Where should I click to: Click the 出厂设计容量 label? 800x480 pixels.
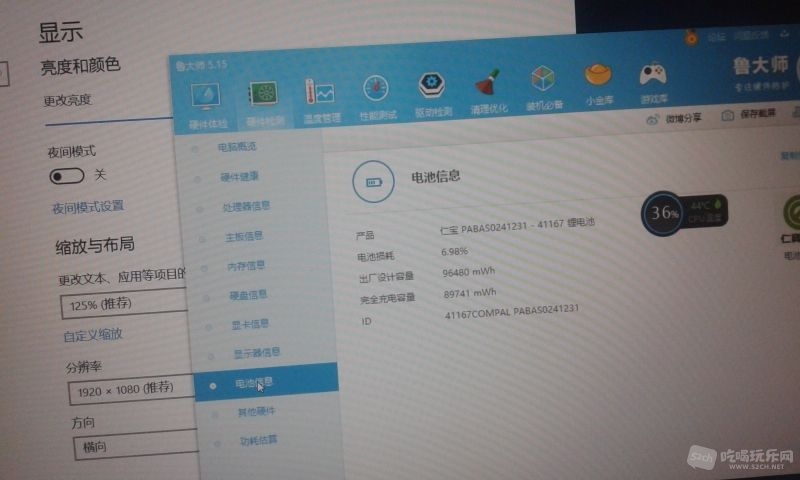[386, 277]
